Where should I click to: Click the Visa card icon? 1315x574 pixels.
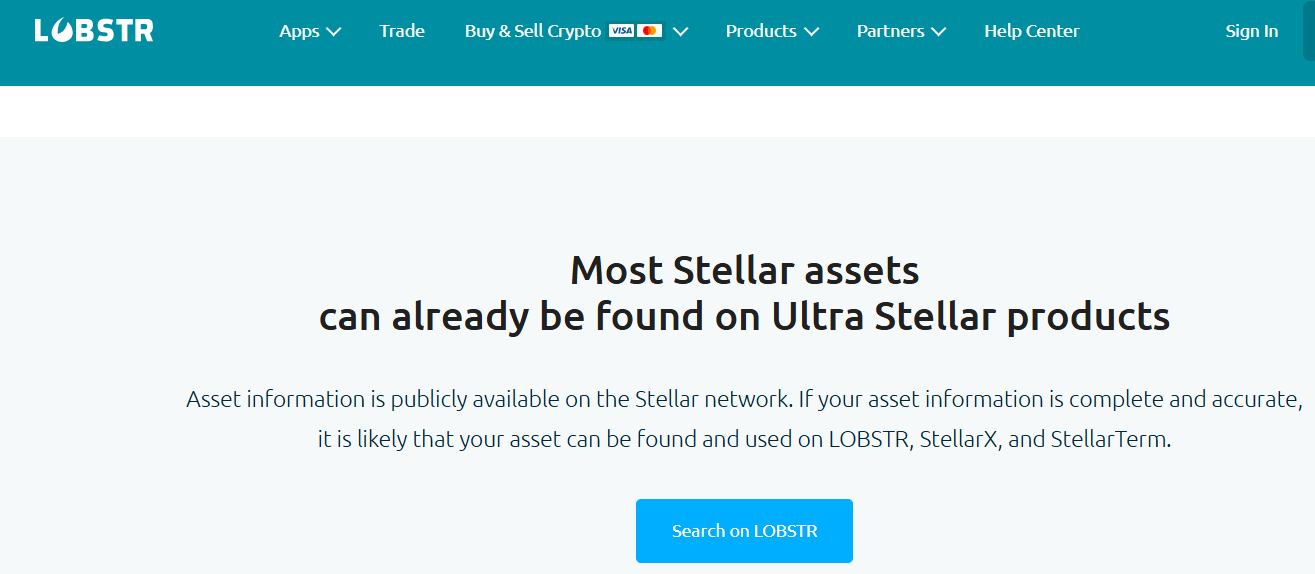click(x=621, y=31)
